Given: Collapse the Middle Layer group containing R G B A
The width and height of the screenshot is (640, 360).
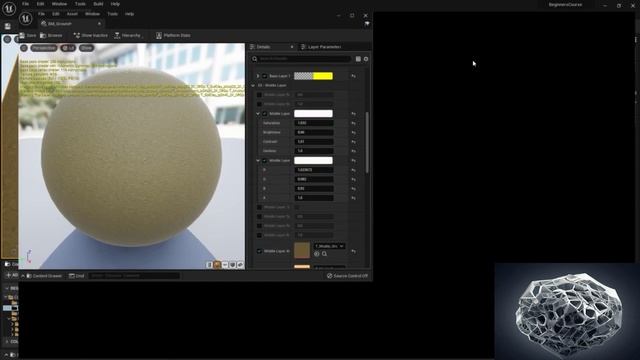Looking at the screenshot, I should click(258, 161).
